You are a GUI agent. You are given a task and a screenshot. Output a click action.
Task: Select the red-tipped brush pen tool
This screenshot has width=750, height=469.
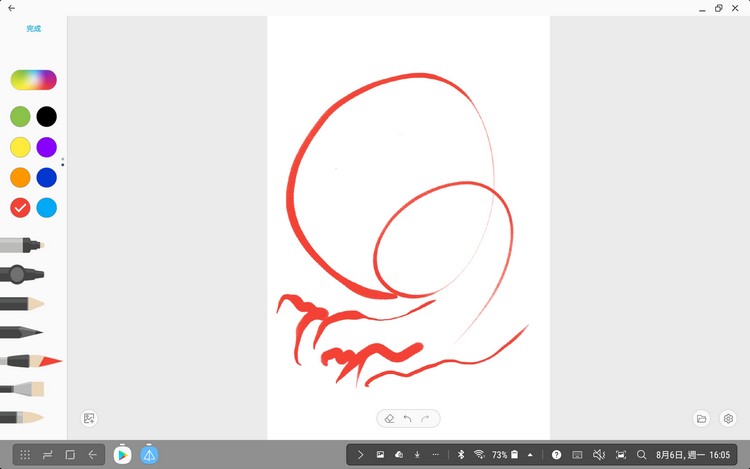pyautogui.click(x=31, y=361)
